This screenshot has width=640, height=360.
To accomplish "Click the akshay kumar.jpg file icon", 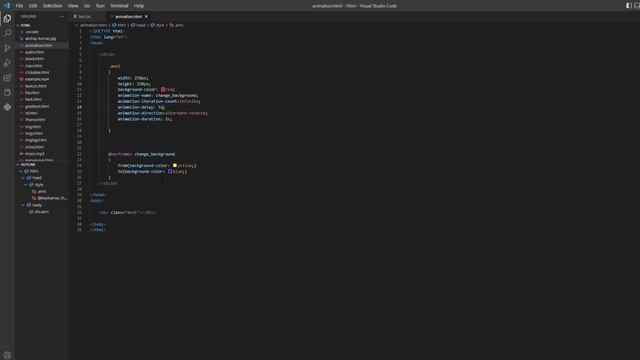I will click(x=22, y=38).
